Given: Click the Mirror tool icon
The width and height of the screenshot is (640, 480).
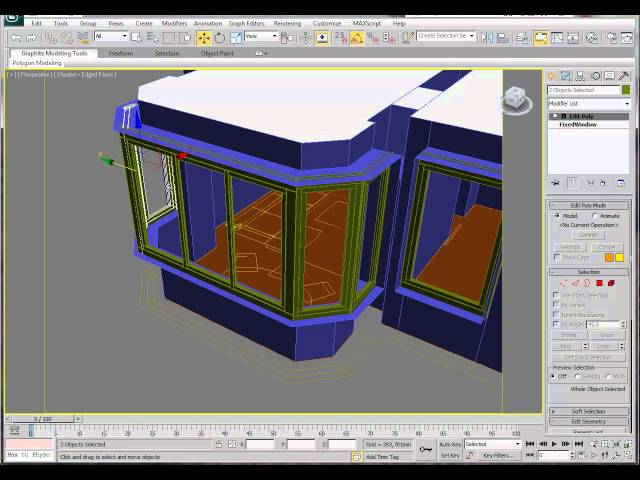Looking at the screenshot, I should point(487,38).
